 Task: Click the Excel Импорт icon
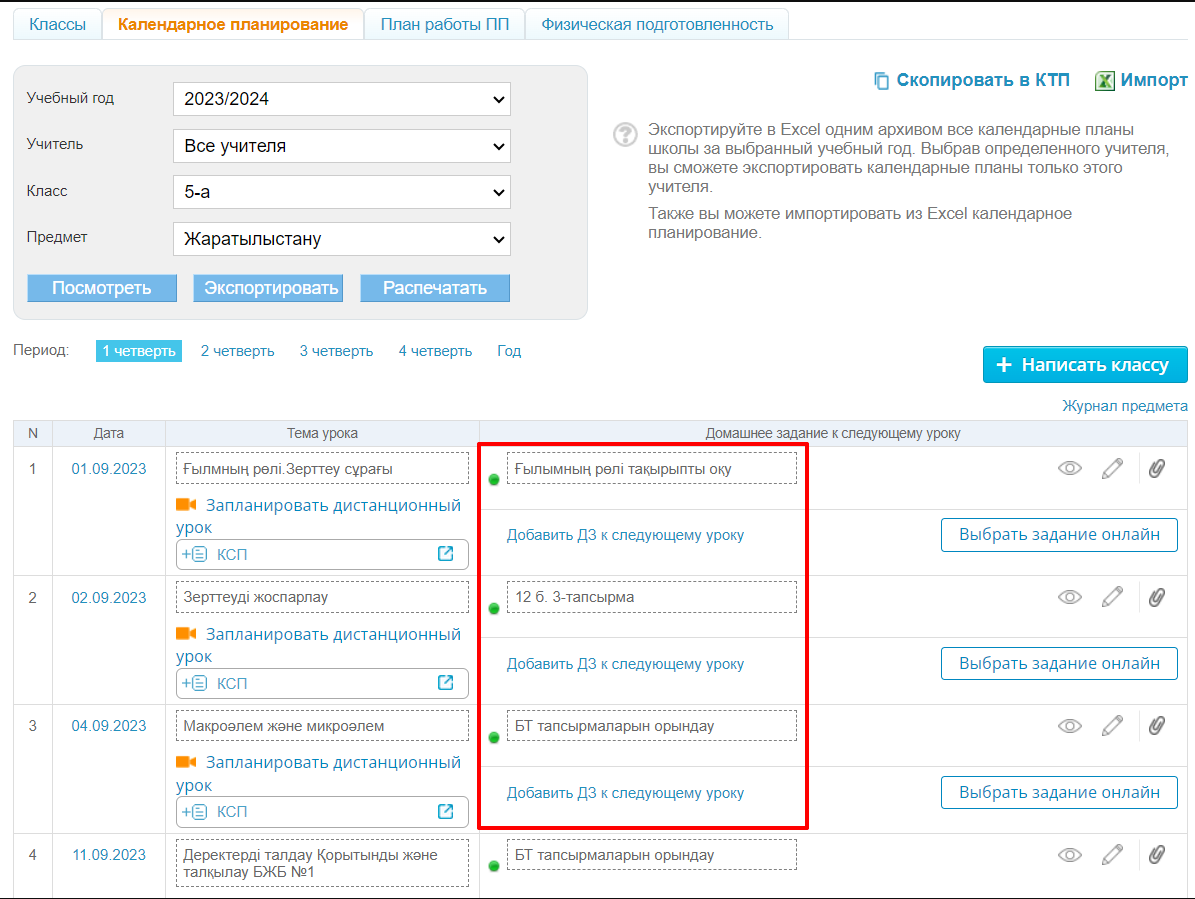(x=1105, y=81)
